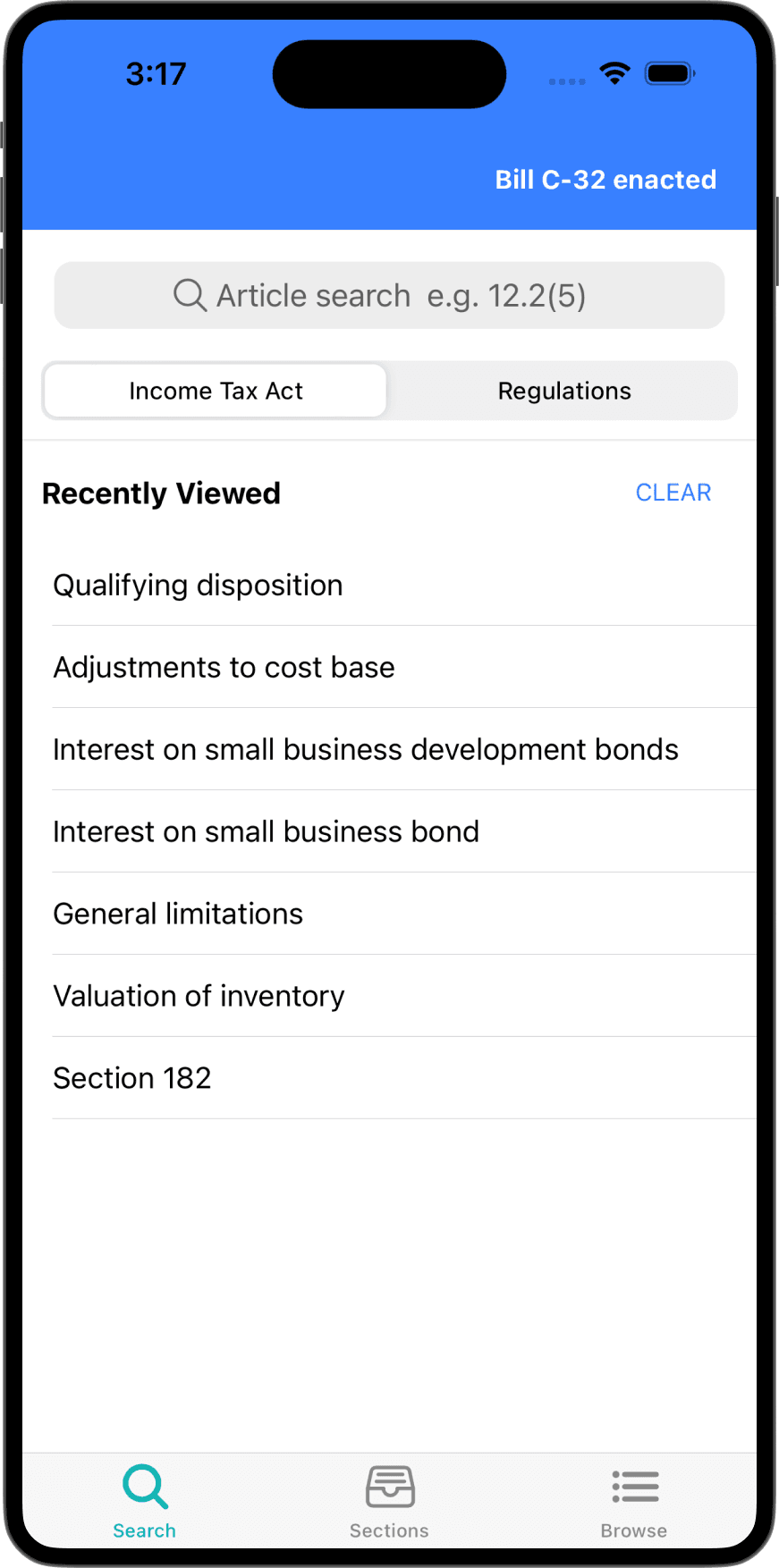779x1568 pixels.
Task: Open the Browse list icon
Action: pyautogui.click(x=635, y=1487)
